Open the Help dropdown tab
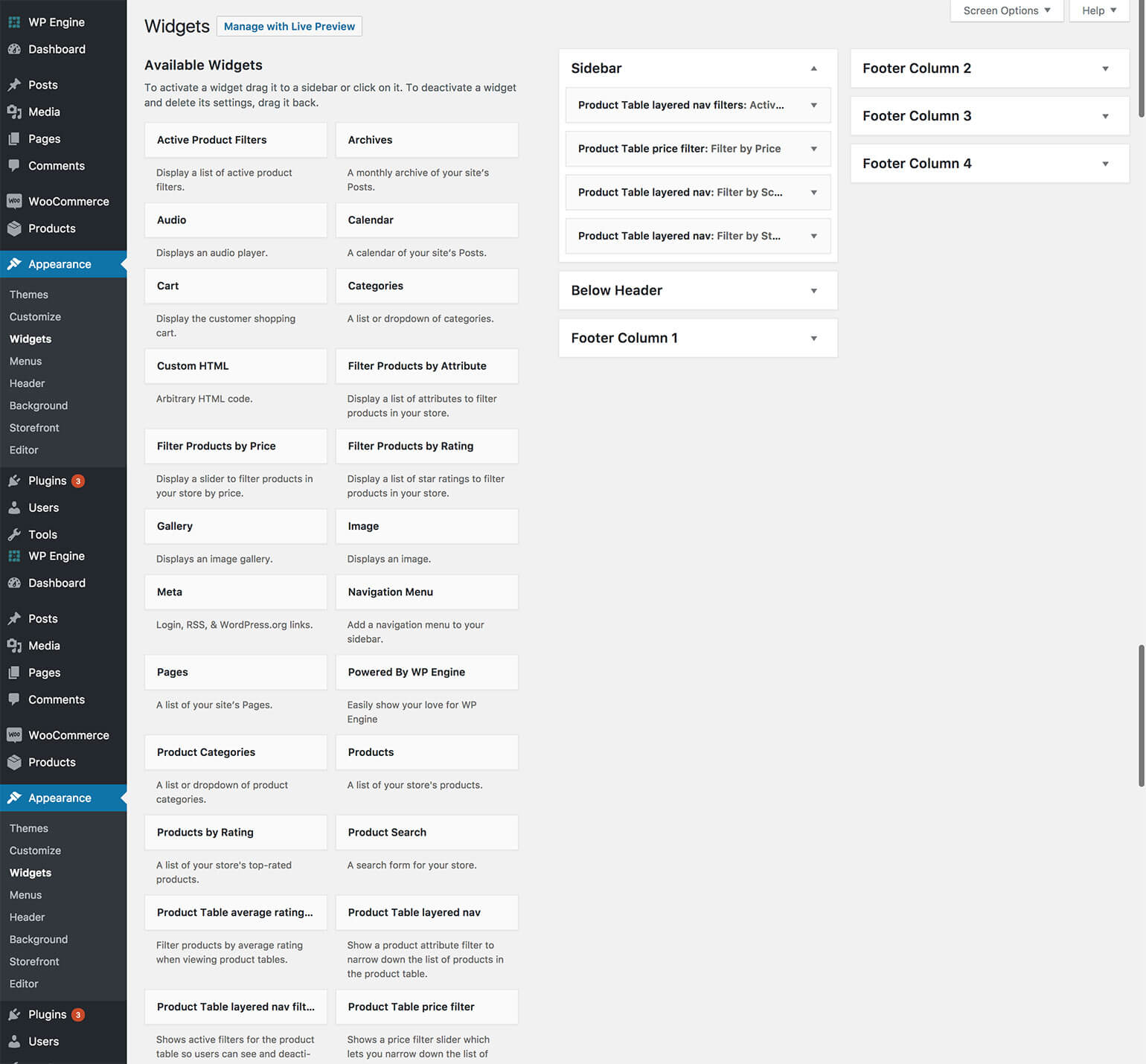 pyautogui.click(x=1098, y=10)
